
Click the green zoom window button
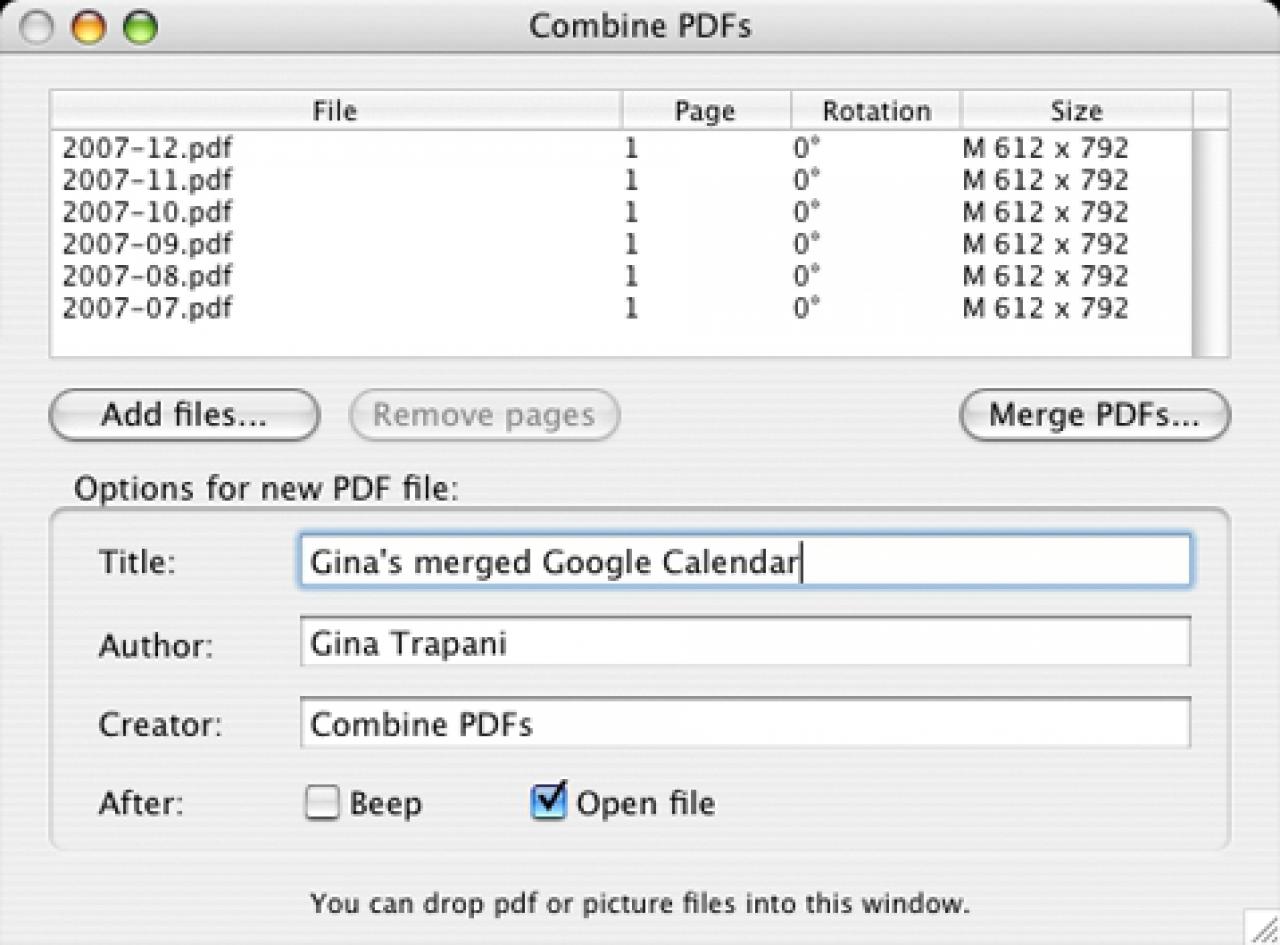[140, 27]
